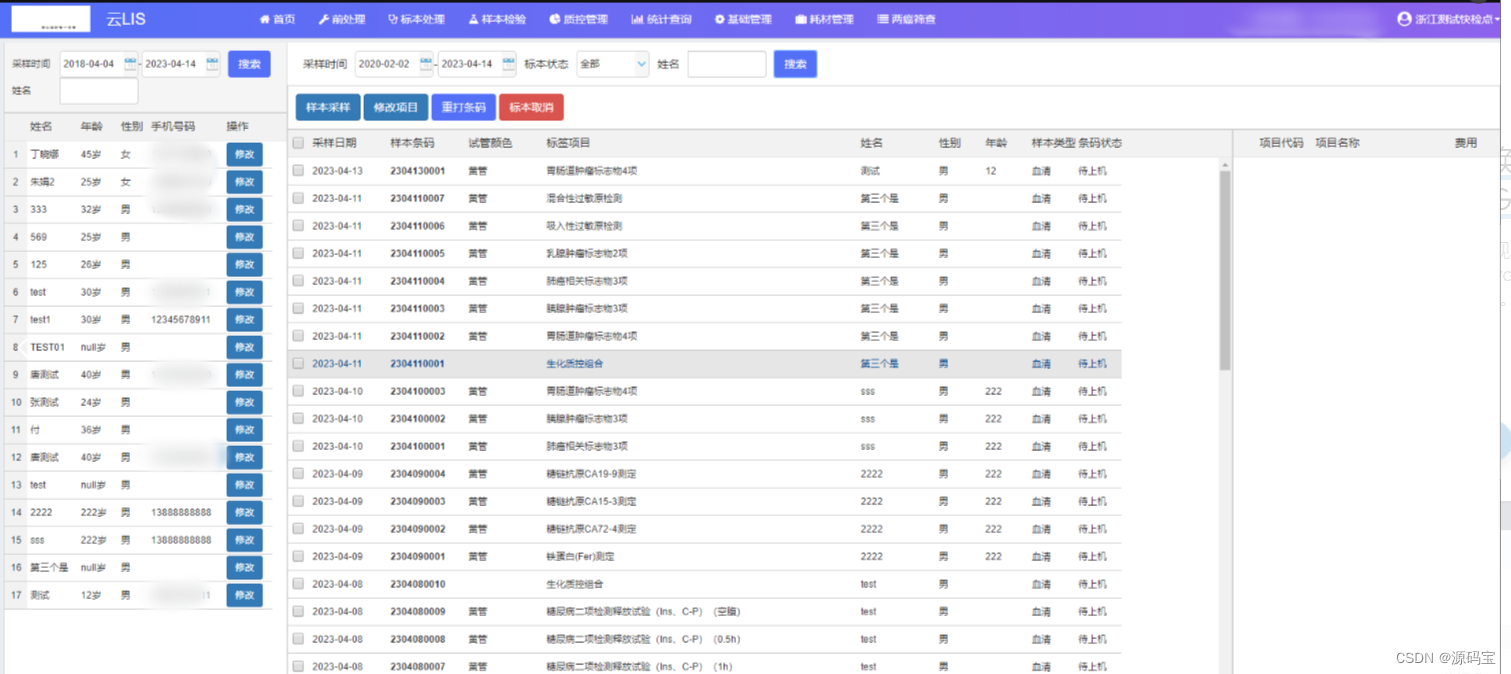Screen dimensions: 1511x674
Task: Open the 质控管理 pie chart icon
Action: 553,18
